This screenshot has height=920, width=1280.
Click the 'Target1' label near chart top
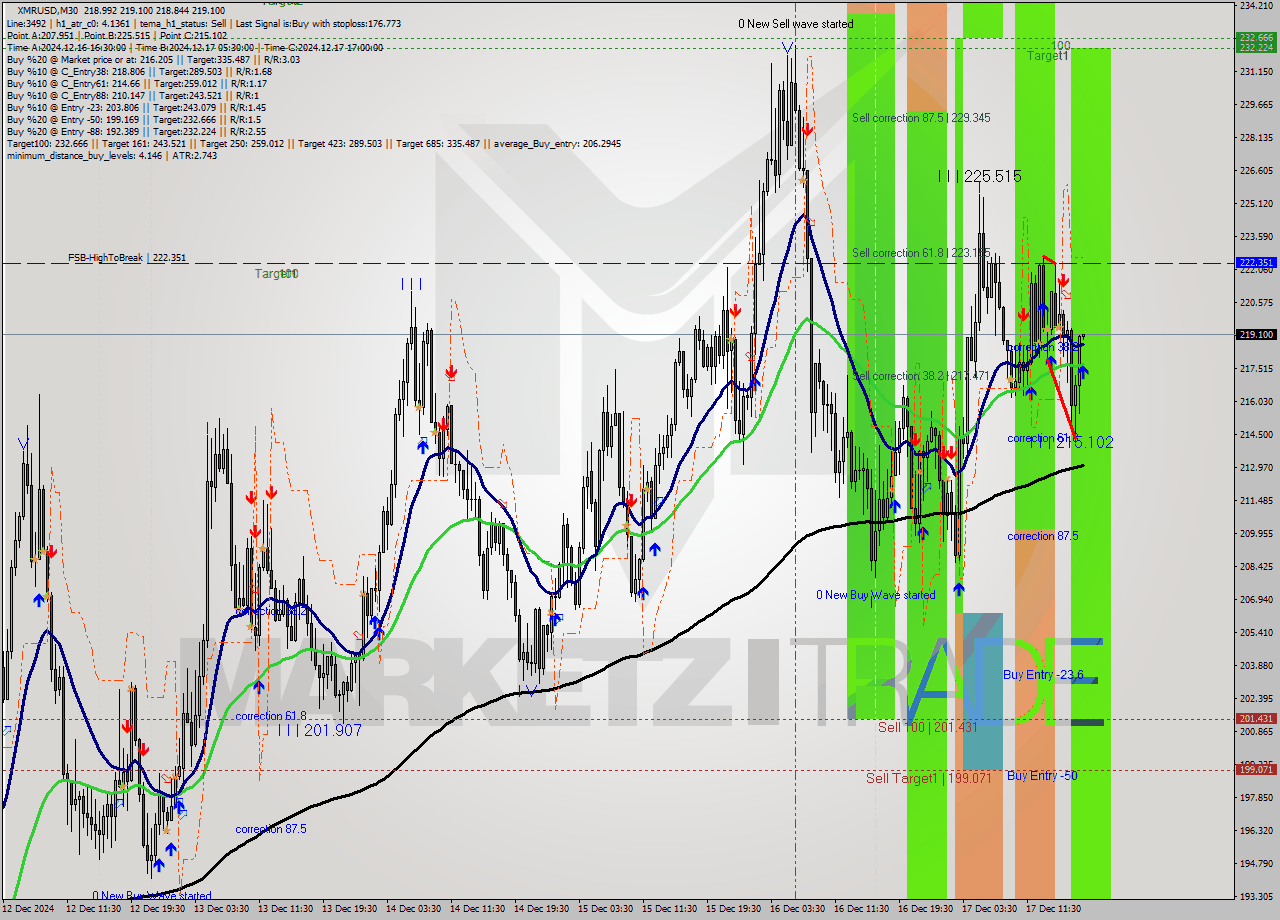[1047, 56]
